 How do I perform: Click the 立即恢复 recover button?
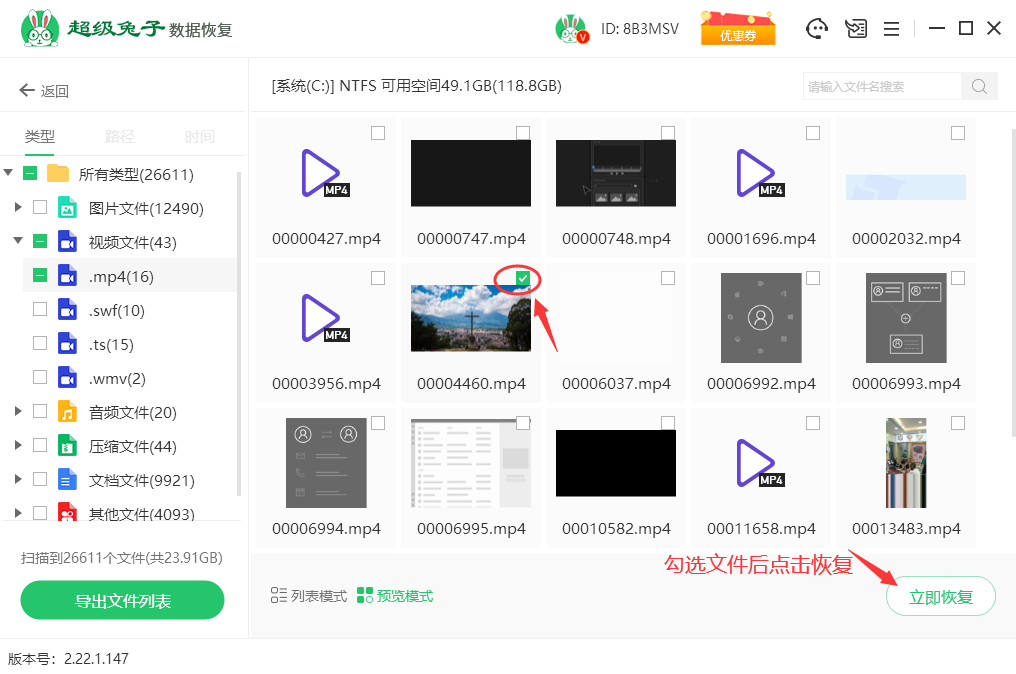tap(940, 597)
